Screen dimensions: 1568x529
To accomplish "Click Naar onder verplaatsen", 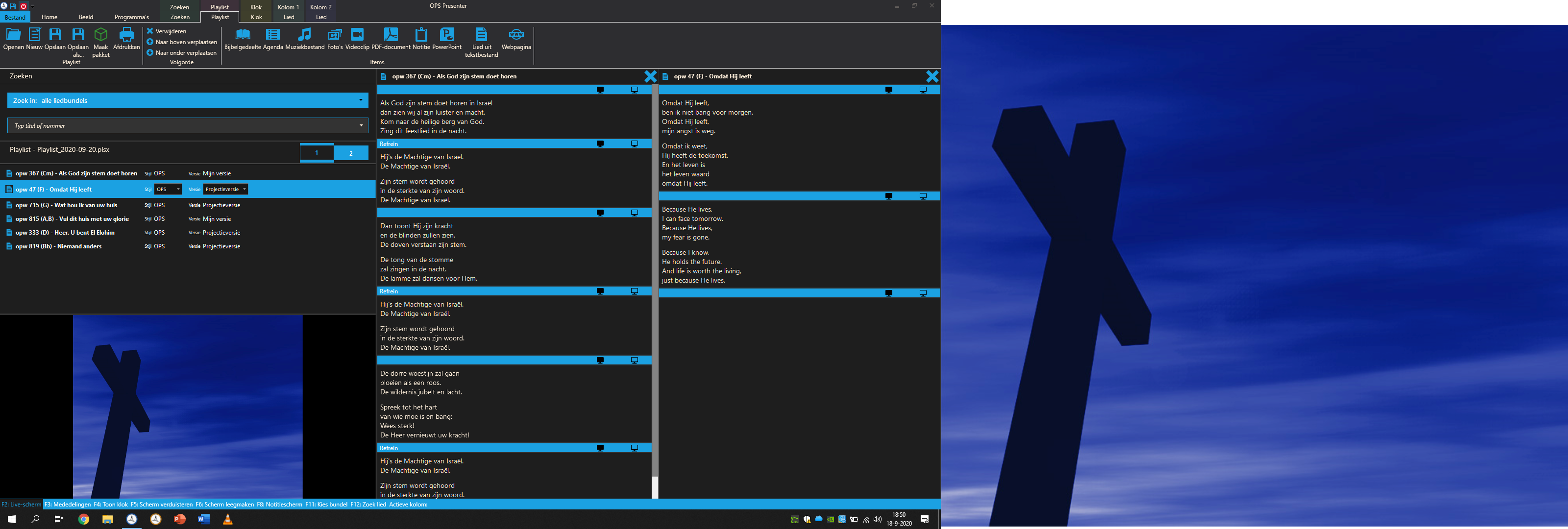I will [182, 53].
